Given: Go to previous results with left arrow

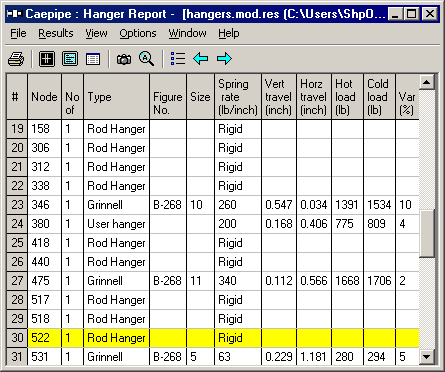Looking at the screenshot, I should point(201,59).
